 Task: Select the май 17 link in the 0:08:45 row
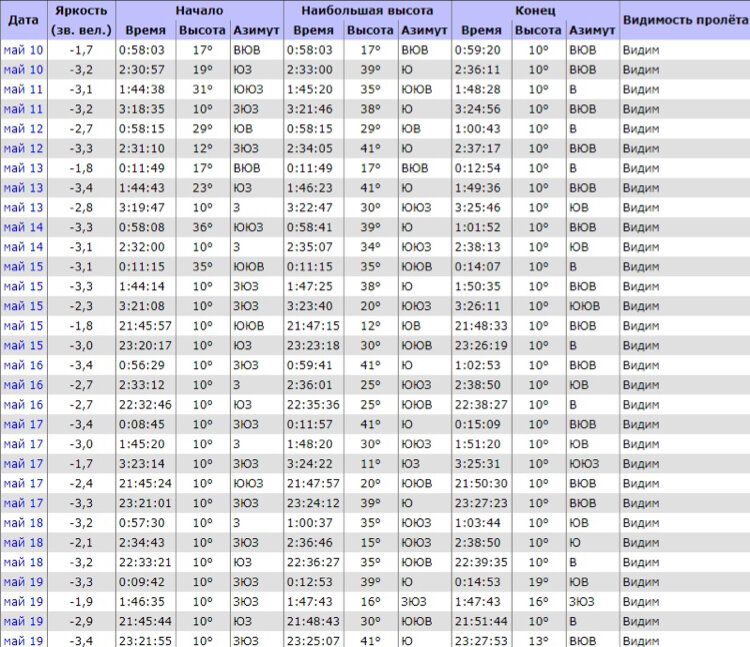[23, 425]
